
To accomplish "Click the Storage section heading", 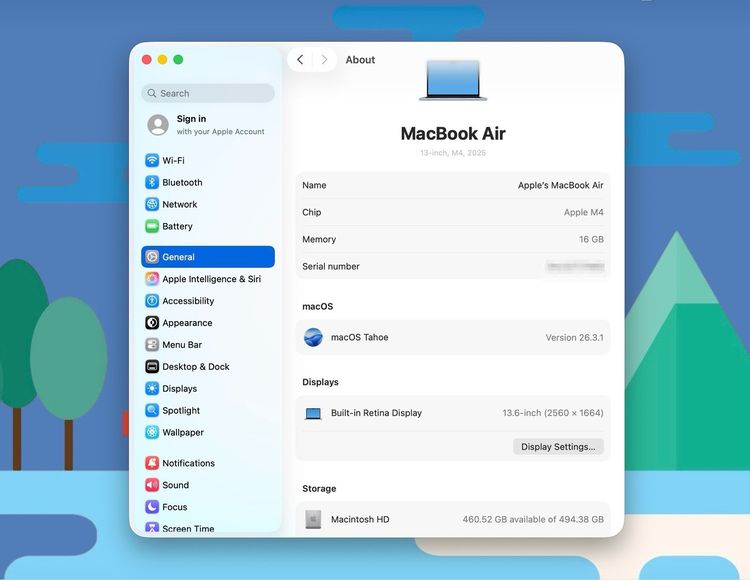I will tap(319, 489).
